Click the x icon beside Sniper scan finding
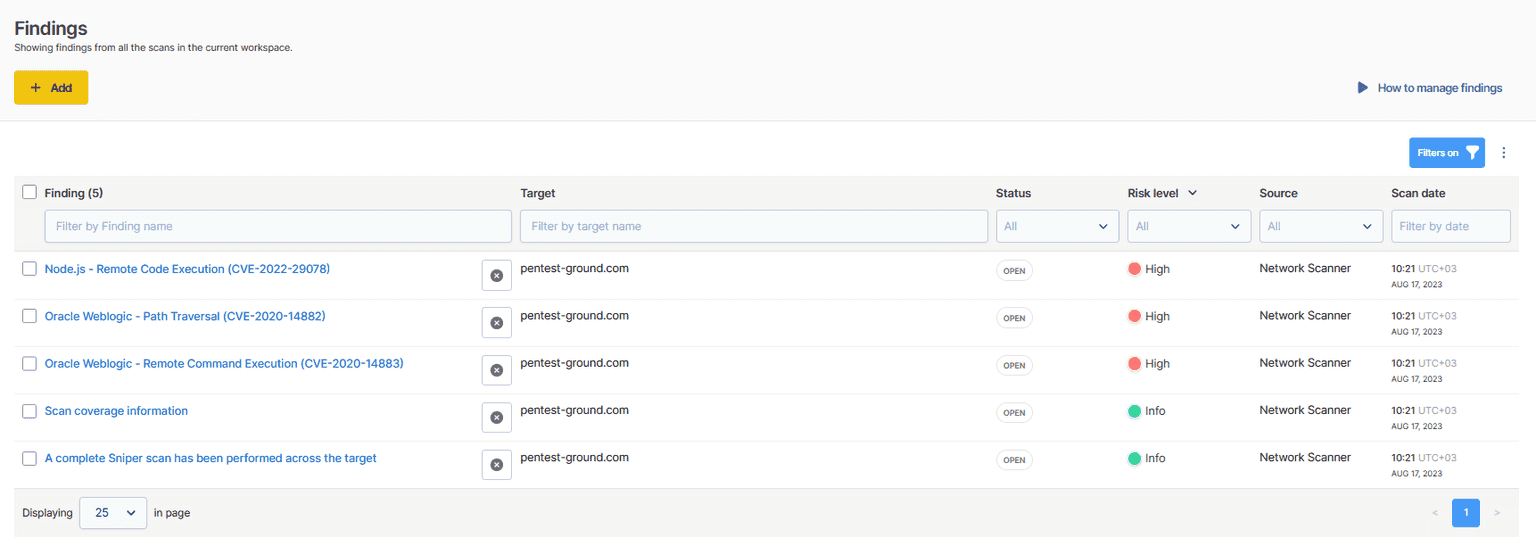Screen dimensions: 1536x547 click(496, 464)
